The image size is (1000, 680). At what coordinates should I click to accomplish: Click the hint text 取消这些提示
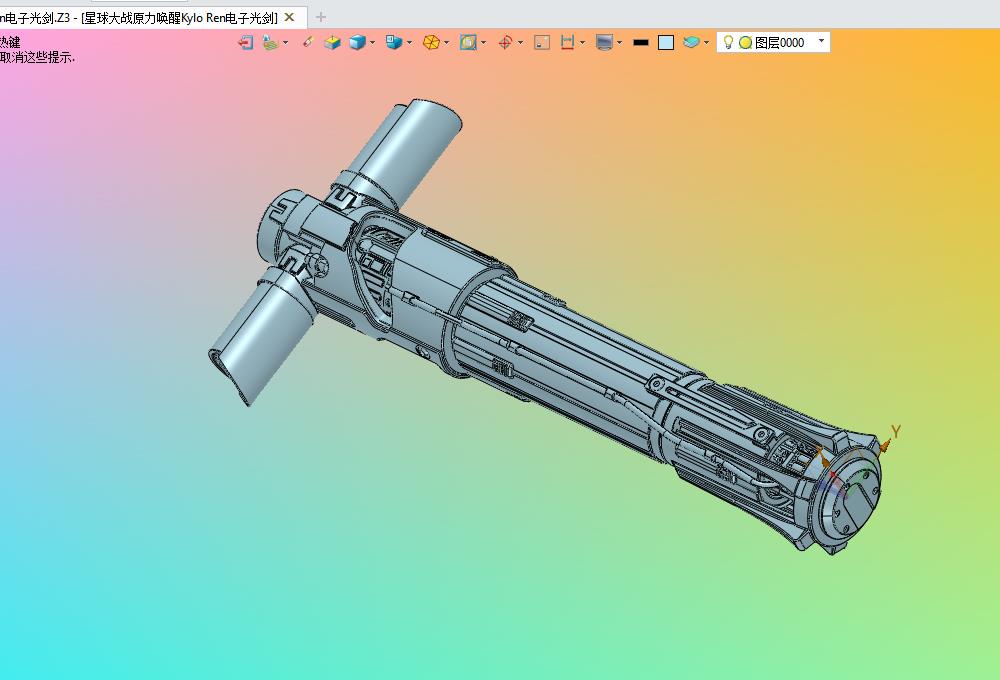point(37,57)
